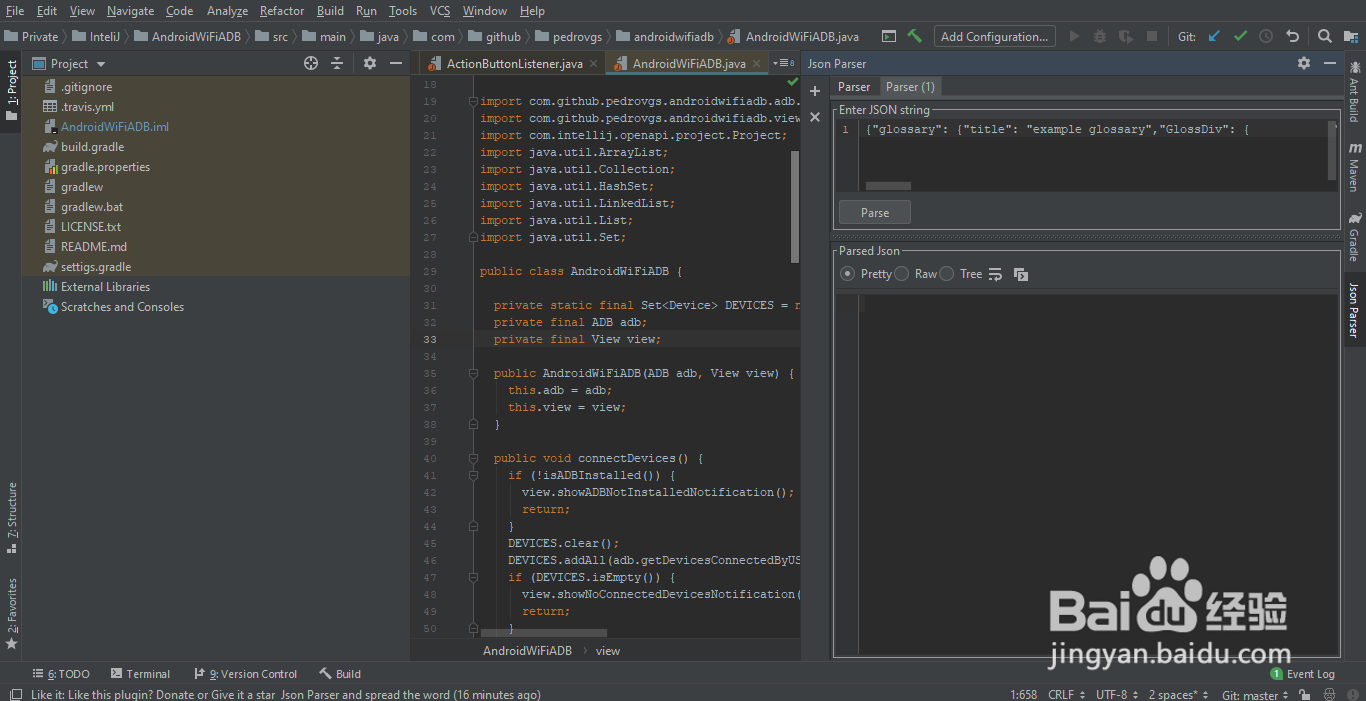The width and height of the screenshot is (1366, 701).
Task: Click the JSON string horizontal scrollbar
Action: 888,186
